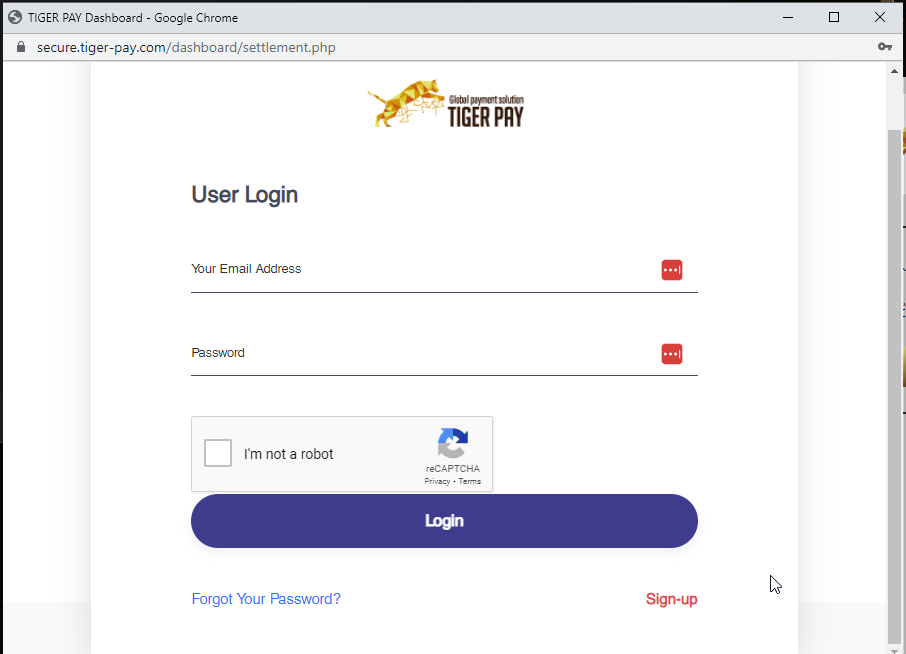The width and height of the screenshot is (906, 654).
Task: Open the reCAPTCHA Privacy link
Action: [437, 481]
